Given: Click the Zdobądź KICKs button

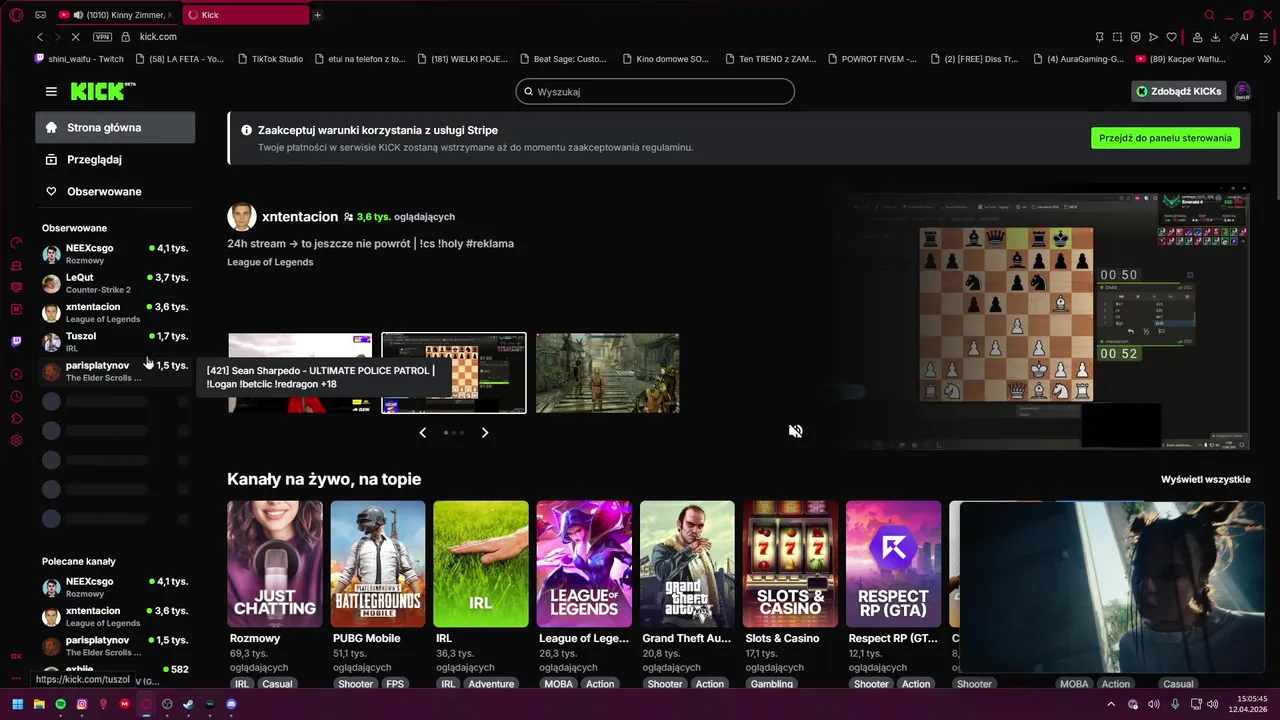Looking at the screenshot, I should tap(1179, 91).
